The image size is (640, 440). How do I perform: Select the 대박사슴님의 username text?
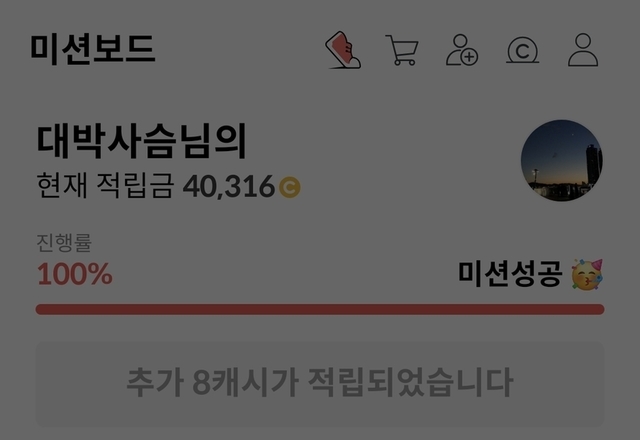coord(142,141)
